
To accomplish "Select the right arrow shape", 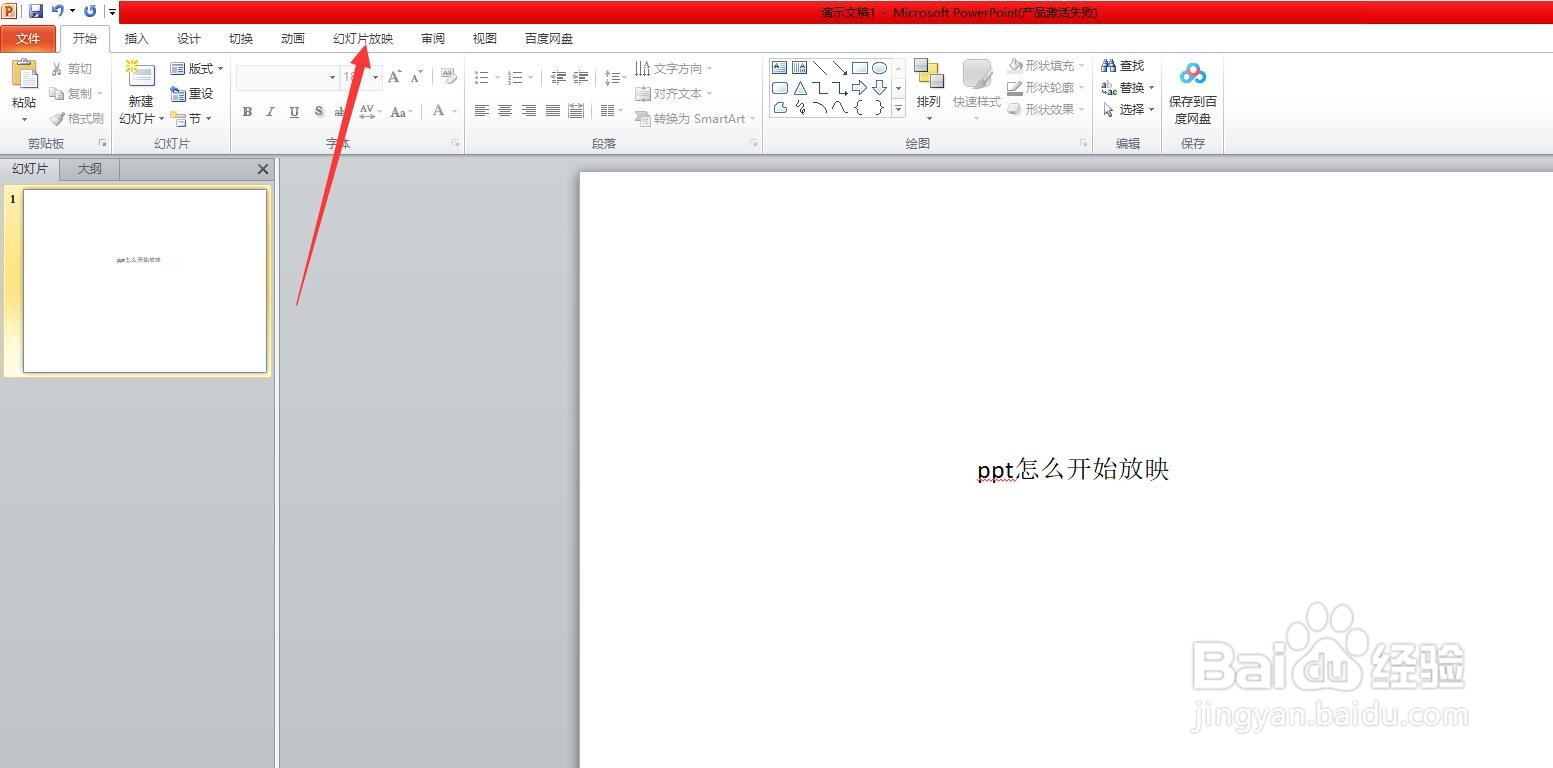I will coord(859,88).
